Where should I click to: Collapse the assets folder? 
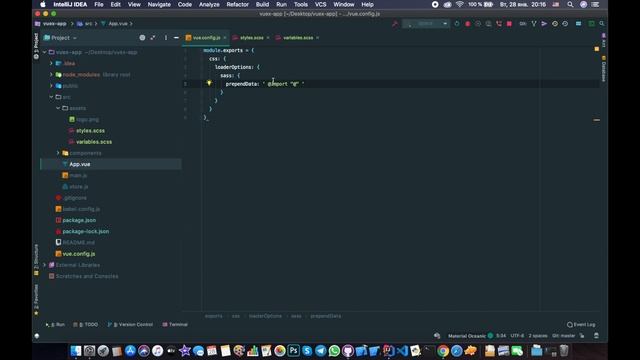click(58, 108)
